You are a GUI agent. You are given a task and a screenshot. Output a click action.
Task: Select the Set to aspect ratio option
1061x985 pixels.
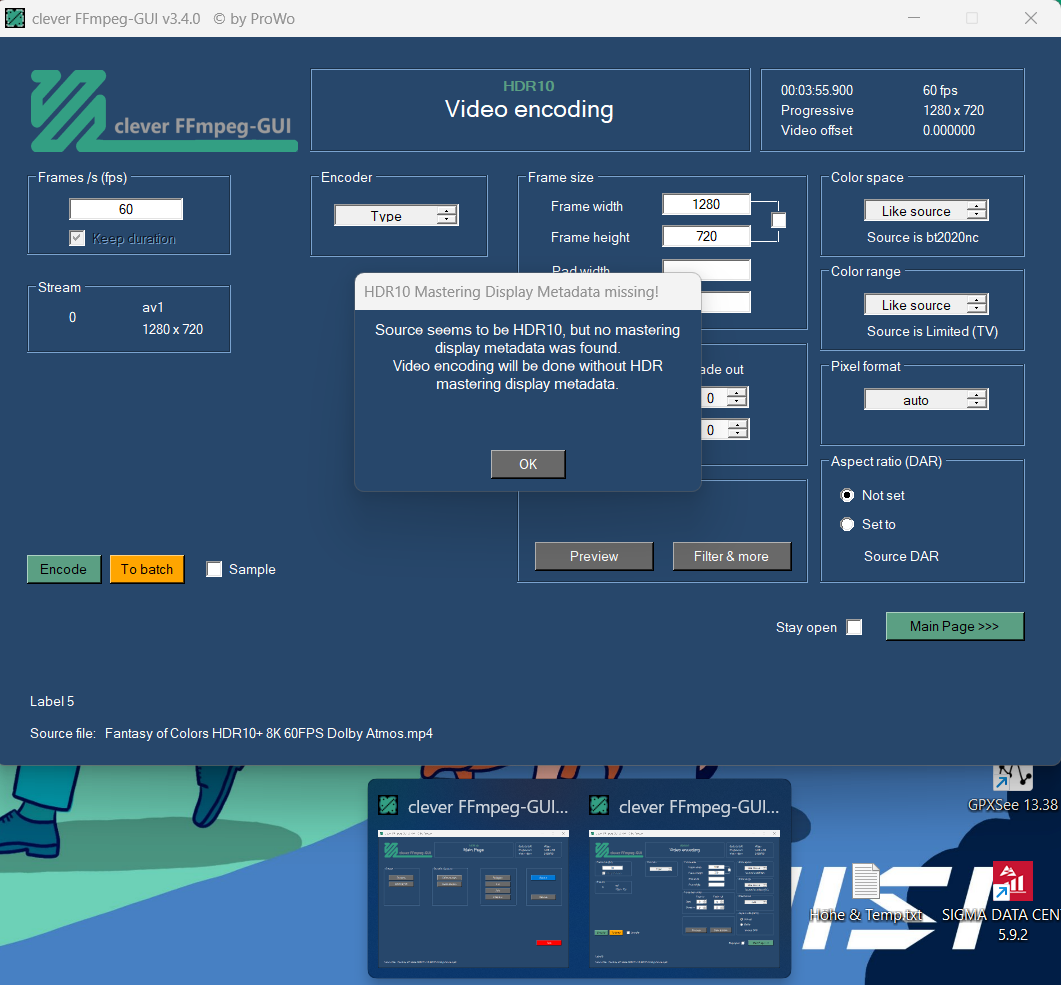[x=847, y=524]
